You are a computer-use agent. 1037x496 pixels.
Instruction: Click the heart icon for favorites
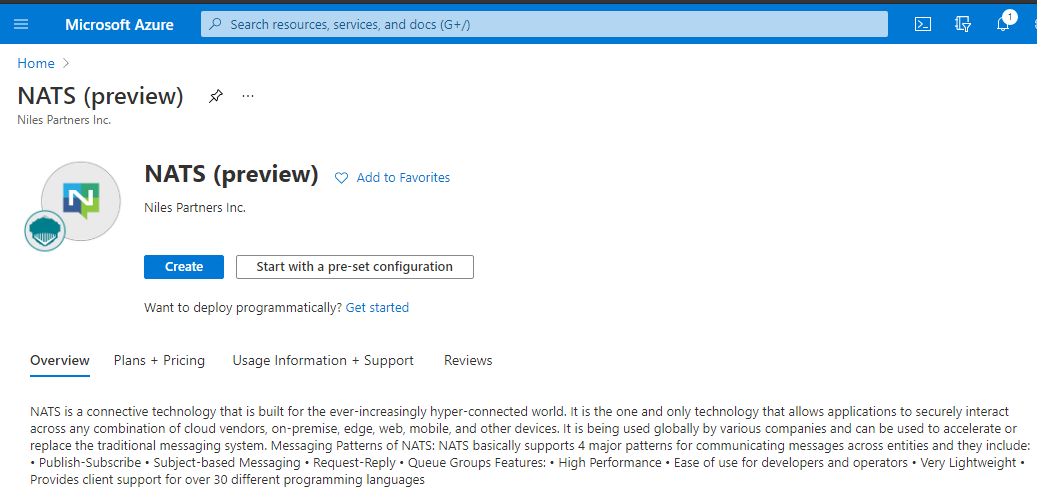[x=341, y=178]
